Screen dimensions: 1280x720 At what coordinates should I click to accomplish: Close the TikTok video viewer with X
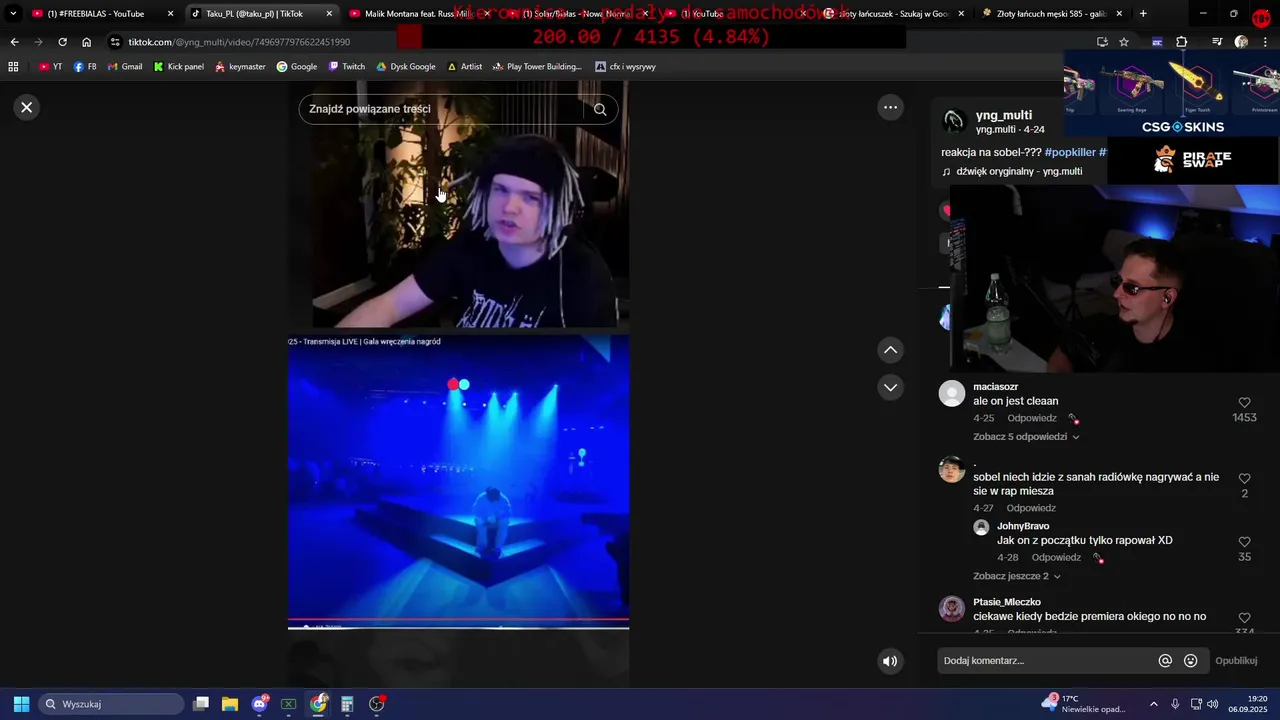coord(27,107)
